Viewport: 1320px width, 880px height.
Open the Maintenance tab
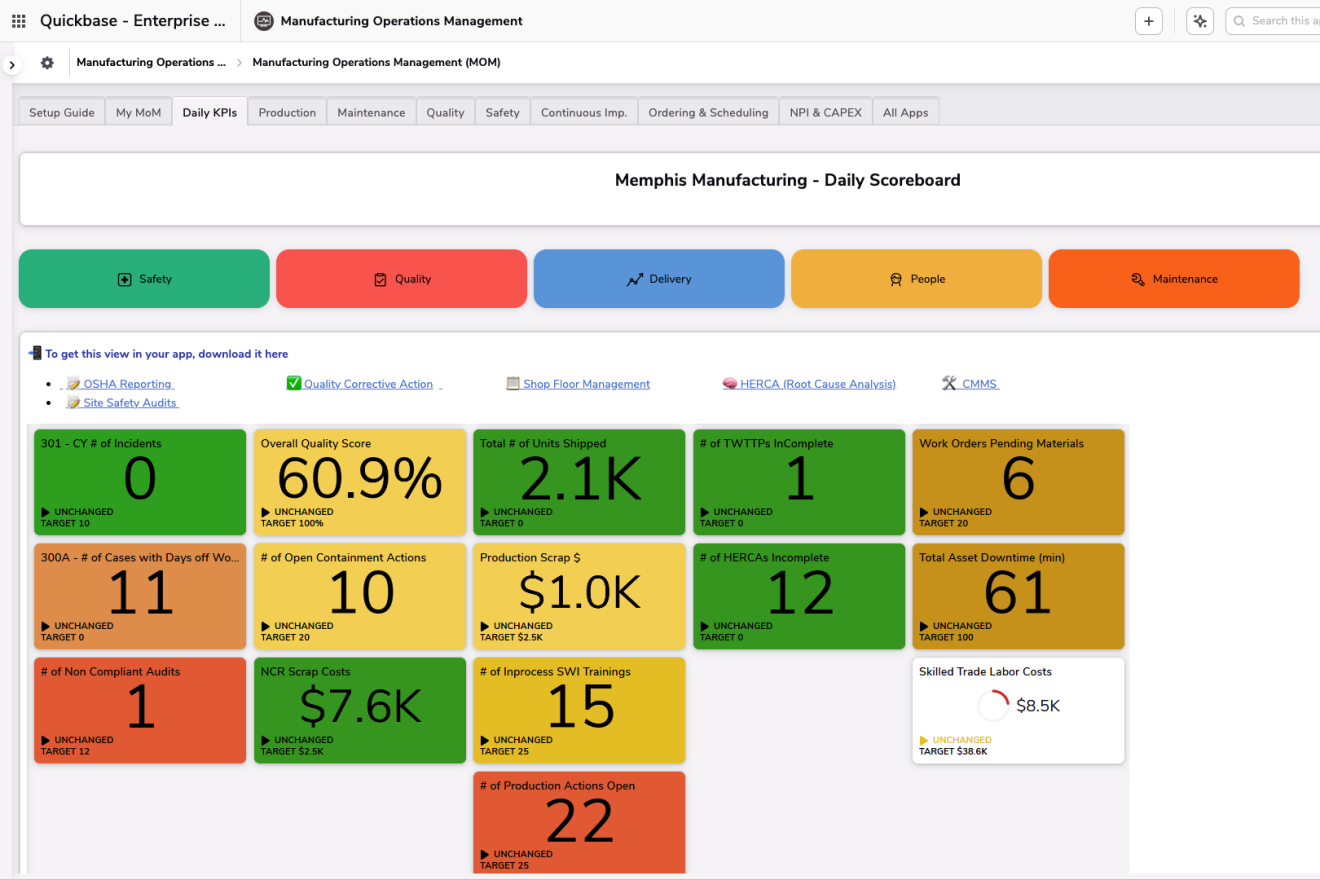tap(371, 113)
